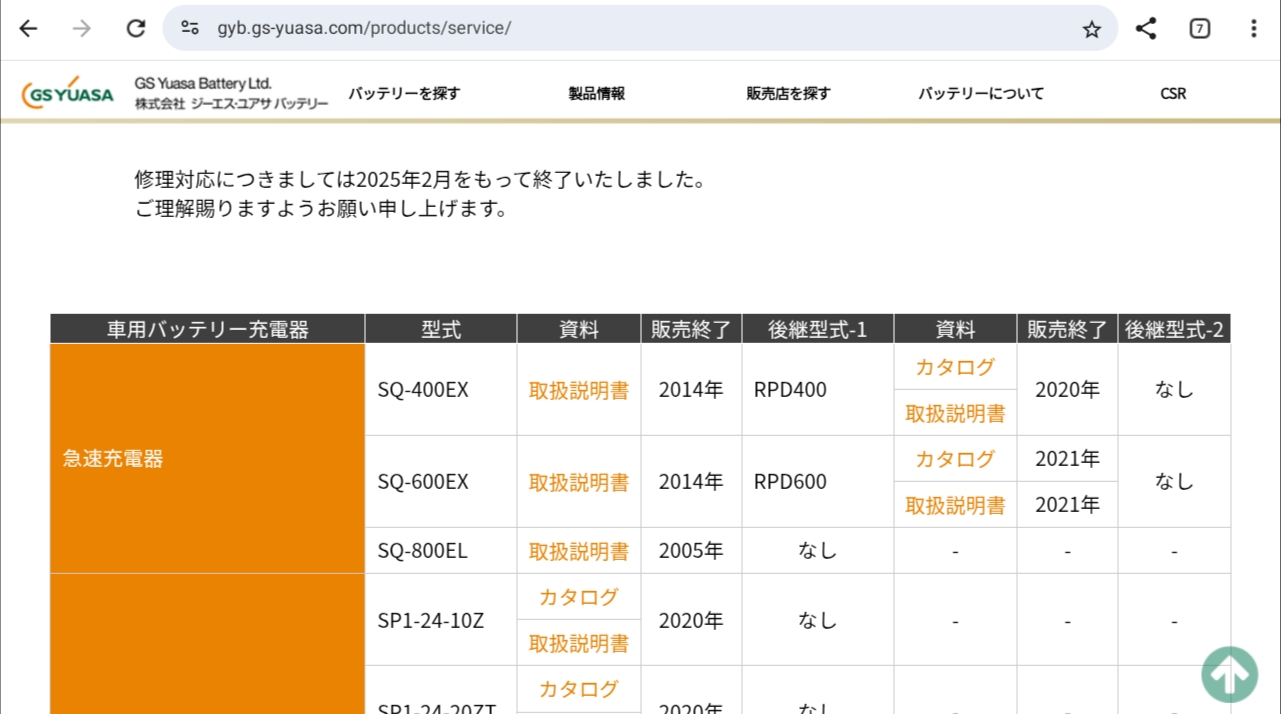The width and height of the screenshot is (1281, 714).
Task: Click the GS Yuasa logo
Action: [68, 94]
